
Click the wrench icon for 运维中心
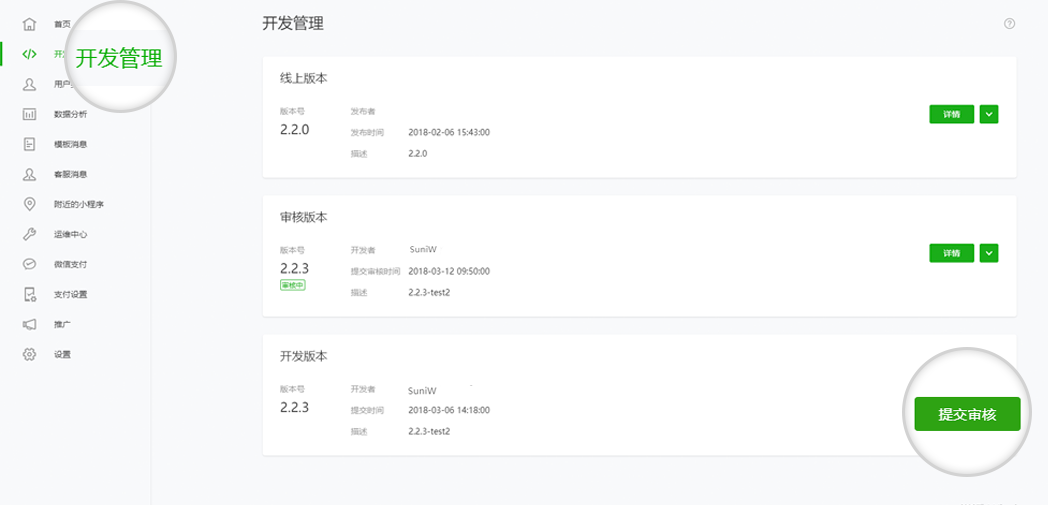point(30,234)
